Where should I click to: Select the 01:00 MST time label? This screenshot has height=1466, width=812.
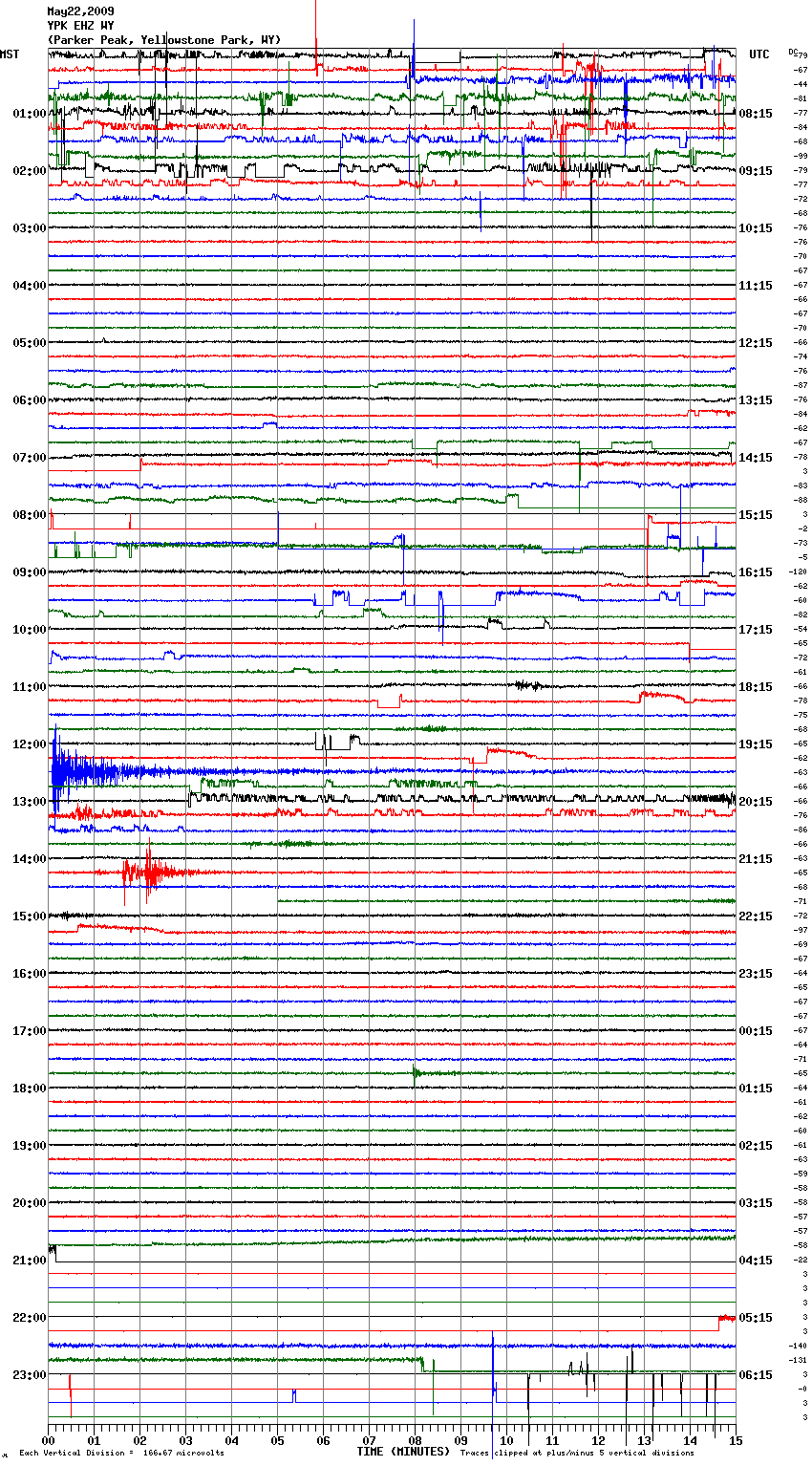click(30, 114)
